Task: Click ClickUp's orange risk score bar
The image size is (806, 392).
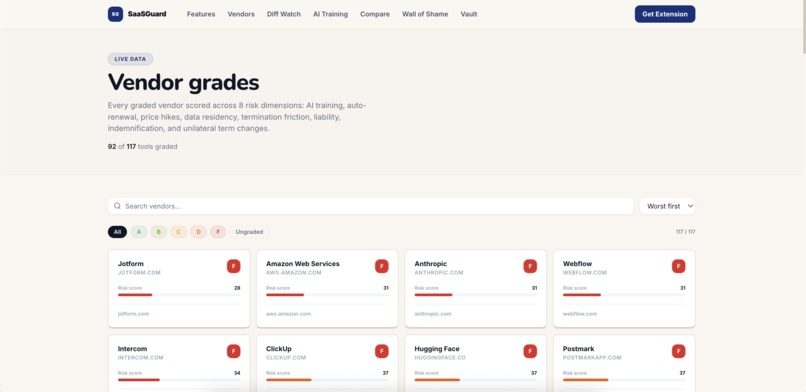Action: coord(327,380)
